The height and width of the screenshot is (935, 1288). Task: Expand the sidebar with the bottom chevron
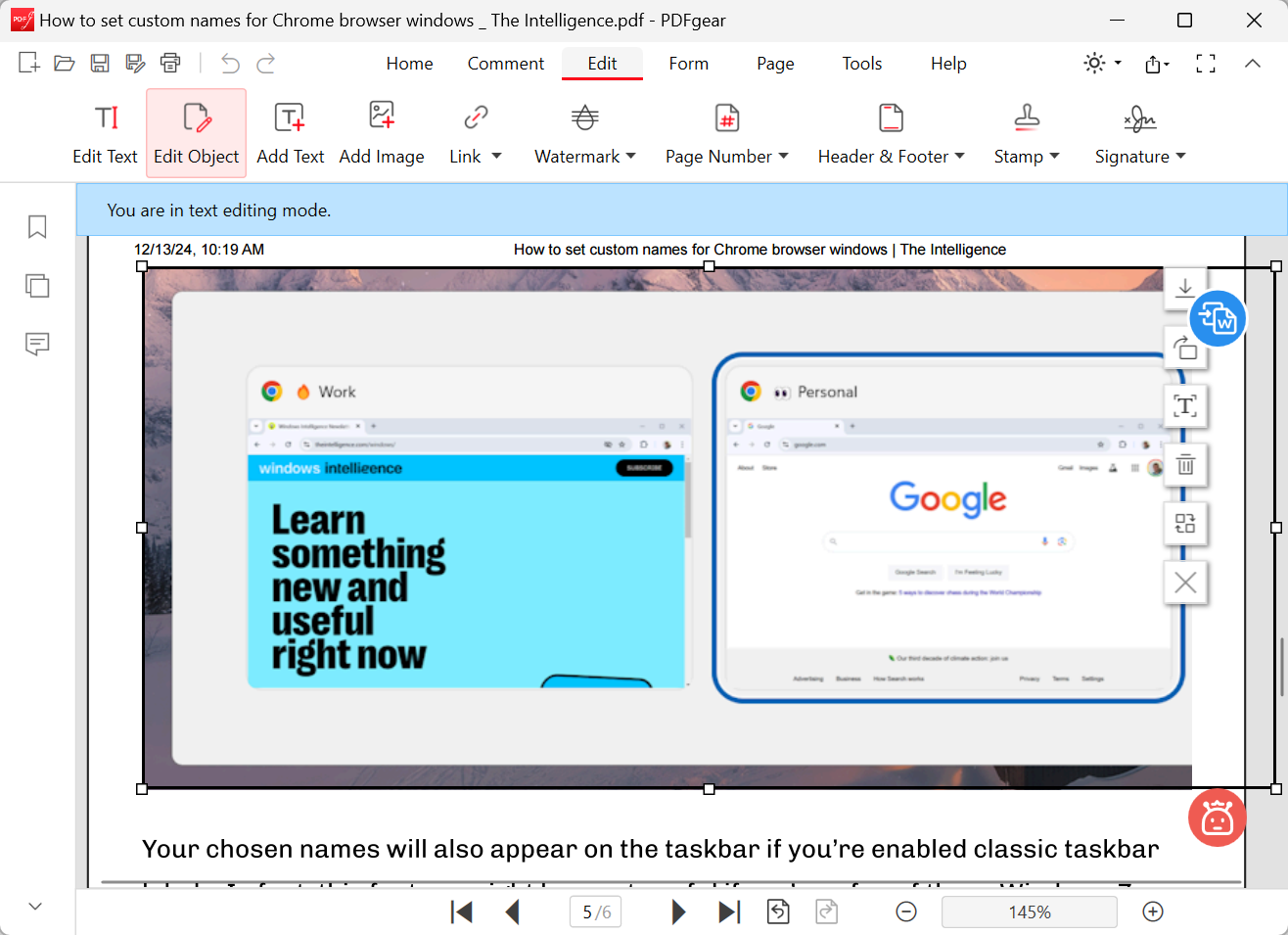coord(35,907)
